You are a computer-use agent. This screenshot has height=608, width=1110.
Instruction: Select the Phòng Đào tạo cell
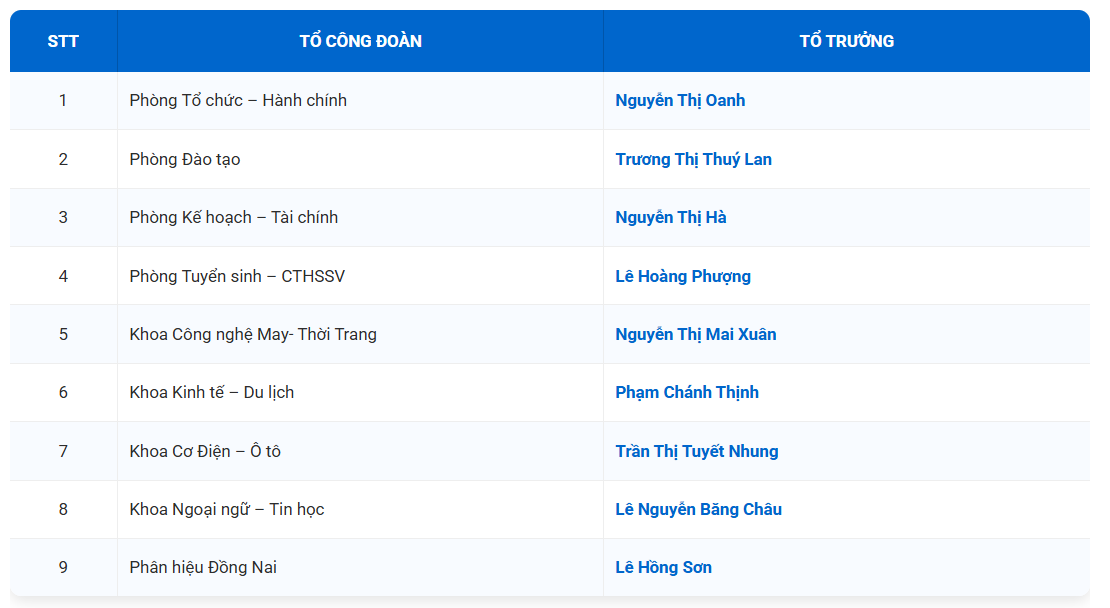(185, 159)
